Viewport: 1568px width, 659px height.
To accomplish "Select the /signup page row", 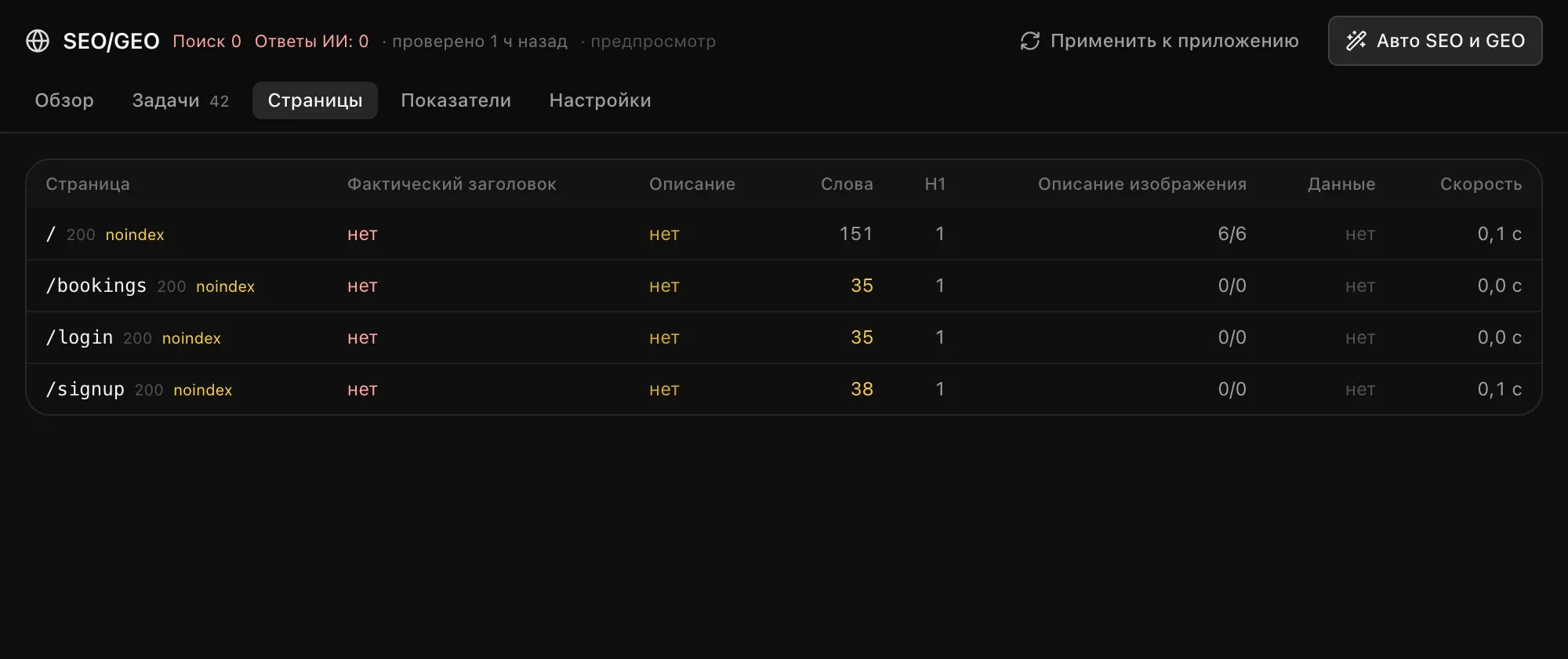I will click(x=784, y=390).
